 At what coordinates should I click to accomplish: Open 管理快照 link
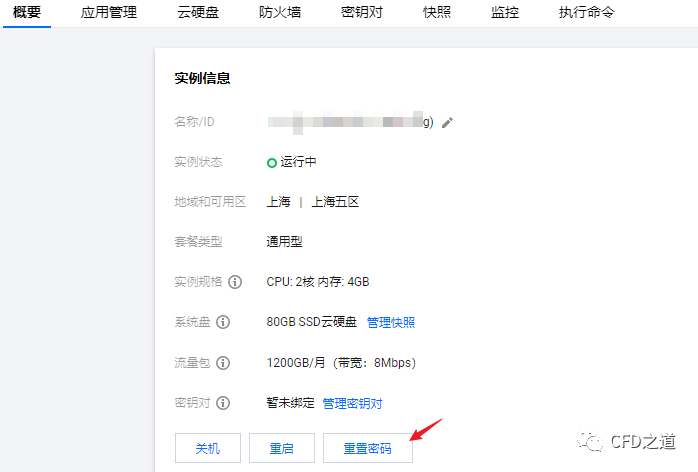391,322
